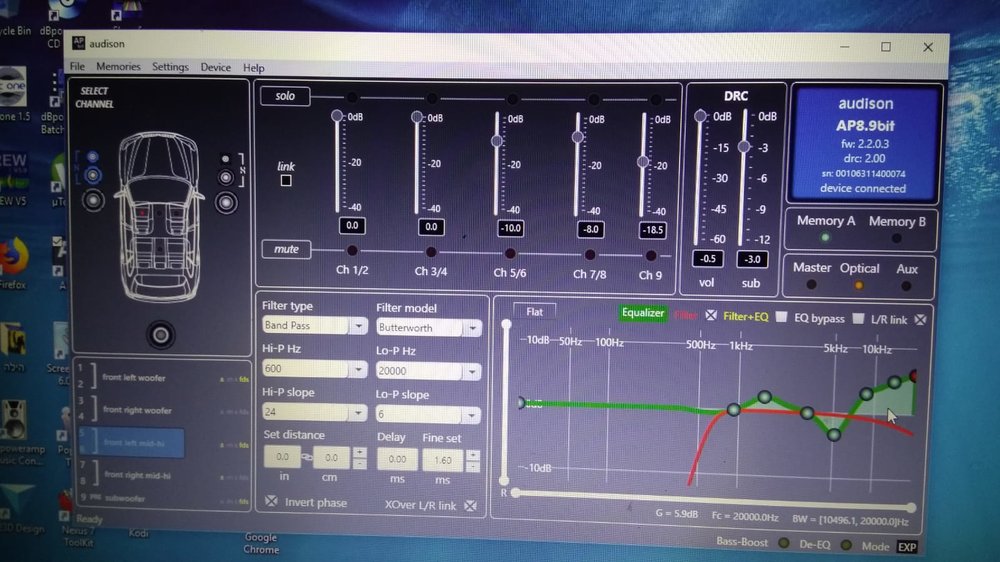Click the Ch 5/6 level slider handle

click(497, 140)
